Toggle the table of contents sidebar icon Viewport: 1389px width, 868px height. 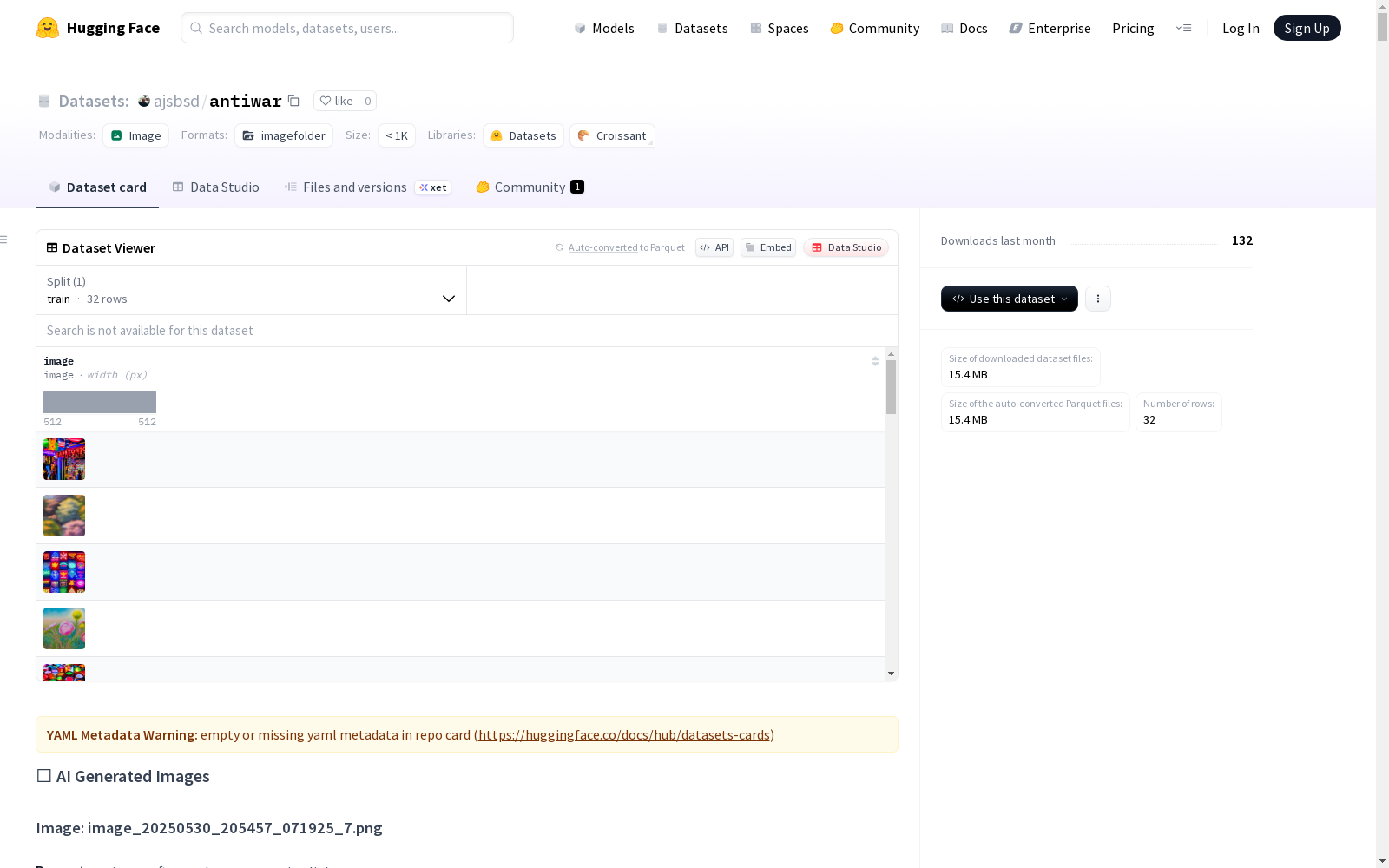(4, 240)
